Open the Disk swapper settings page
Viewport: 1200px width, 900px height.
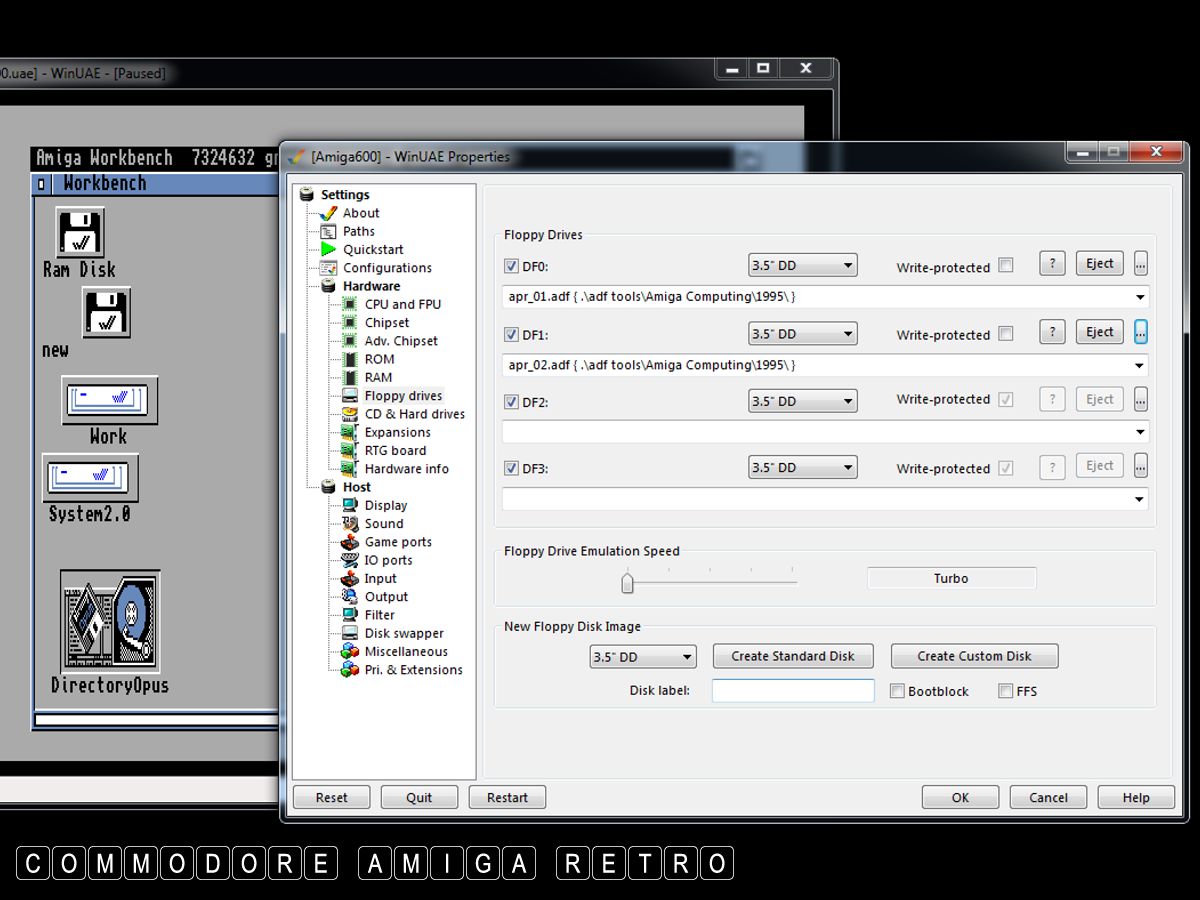click(403, 633)
